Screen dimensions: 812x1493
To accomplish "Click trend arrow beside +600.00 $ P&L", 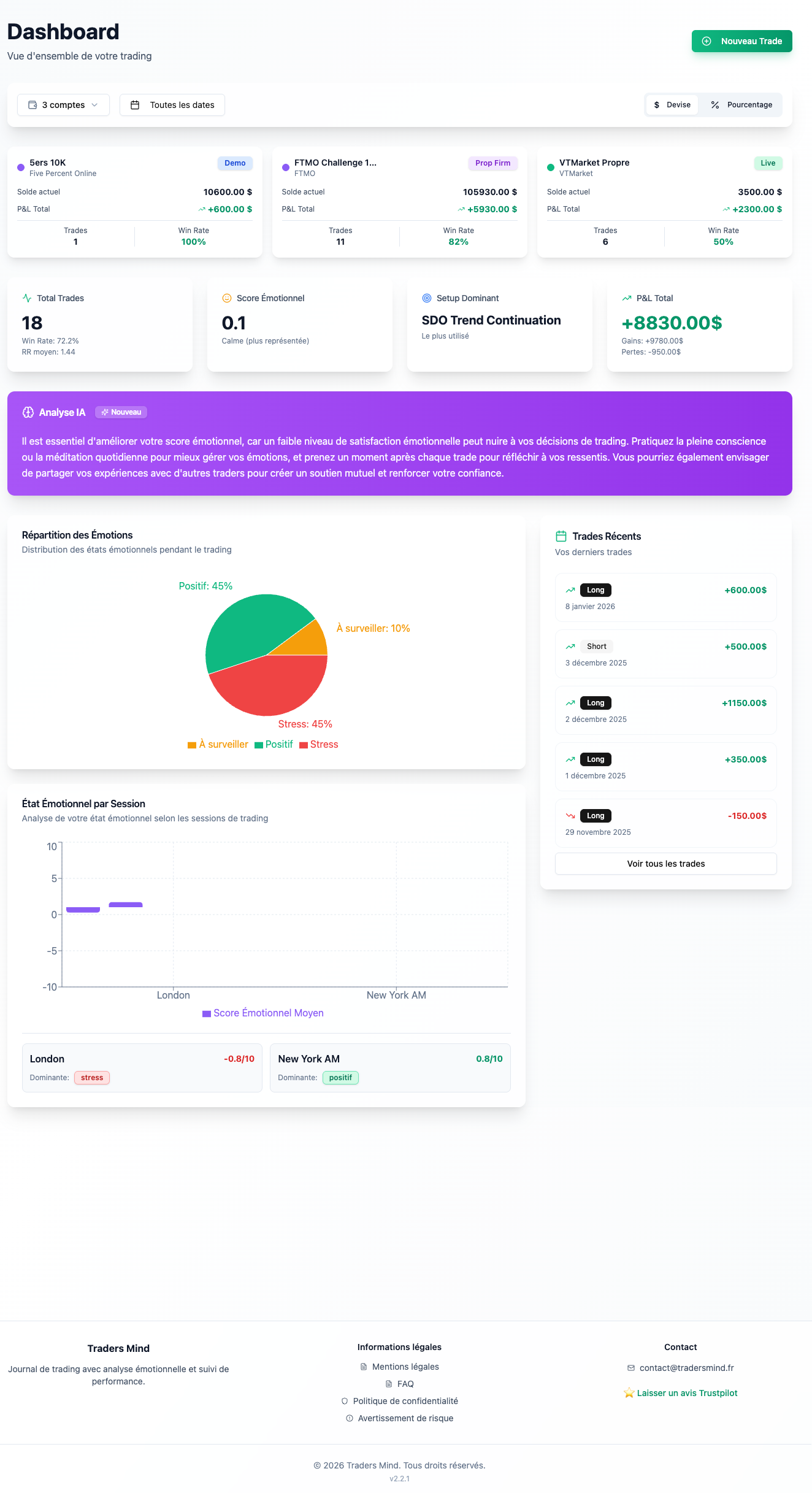I will pyautogui.click(x=202, y=210).
